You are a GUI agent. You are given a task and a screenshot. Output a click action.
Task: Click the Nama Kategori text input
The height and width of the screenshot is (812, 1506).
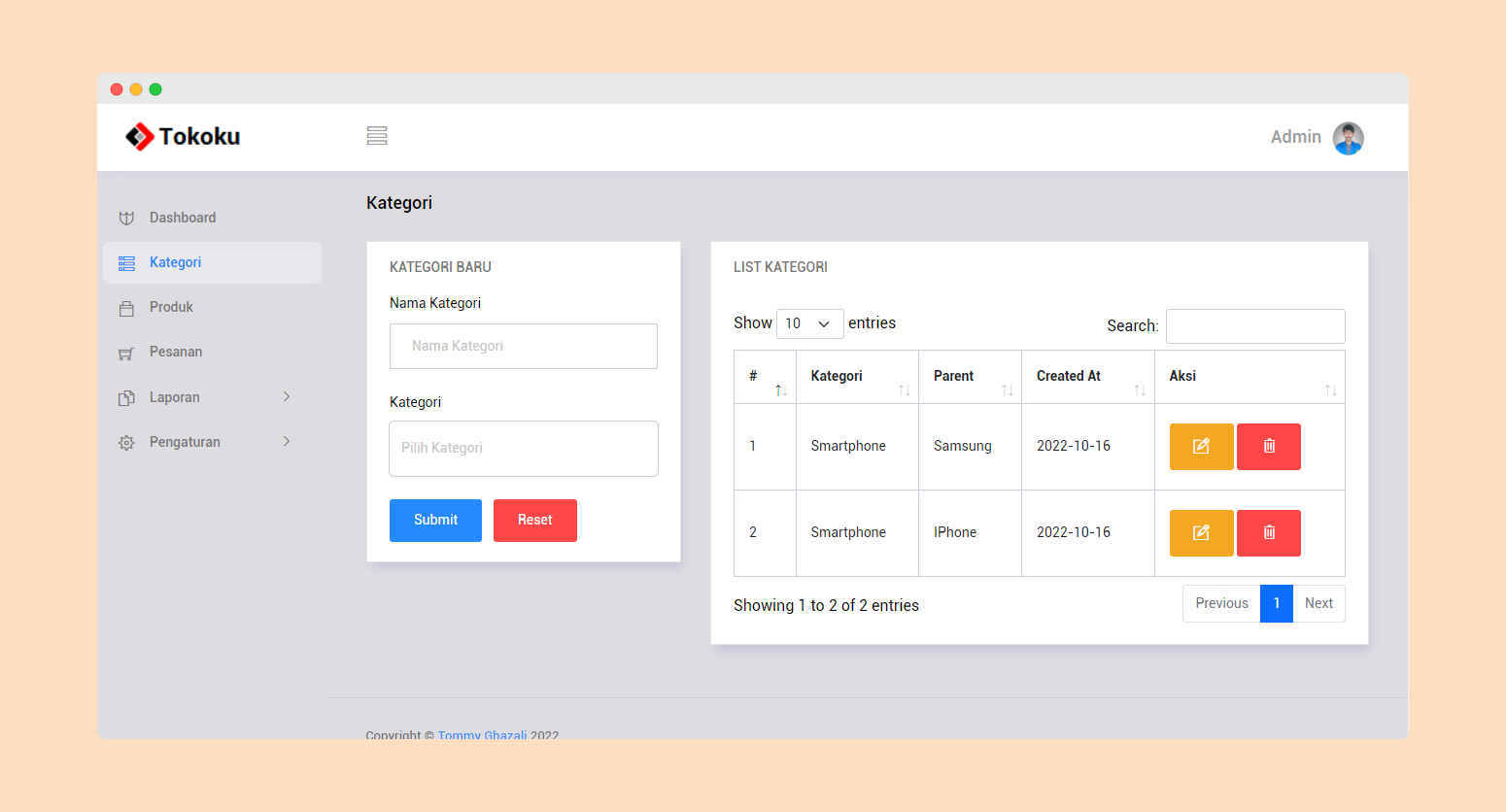tap(524, 347)
